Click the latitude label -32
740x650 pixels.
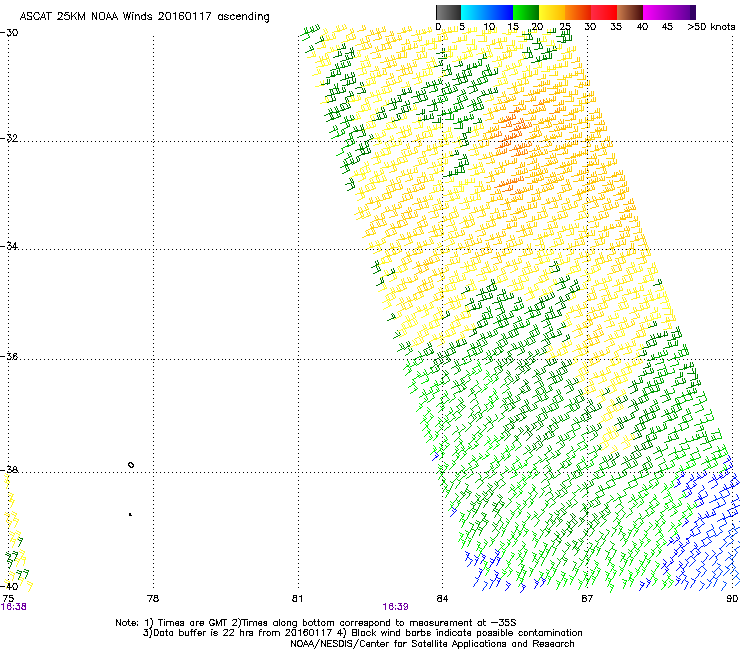point(9,138)
